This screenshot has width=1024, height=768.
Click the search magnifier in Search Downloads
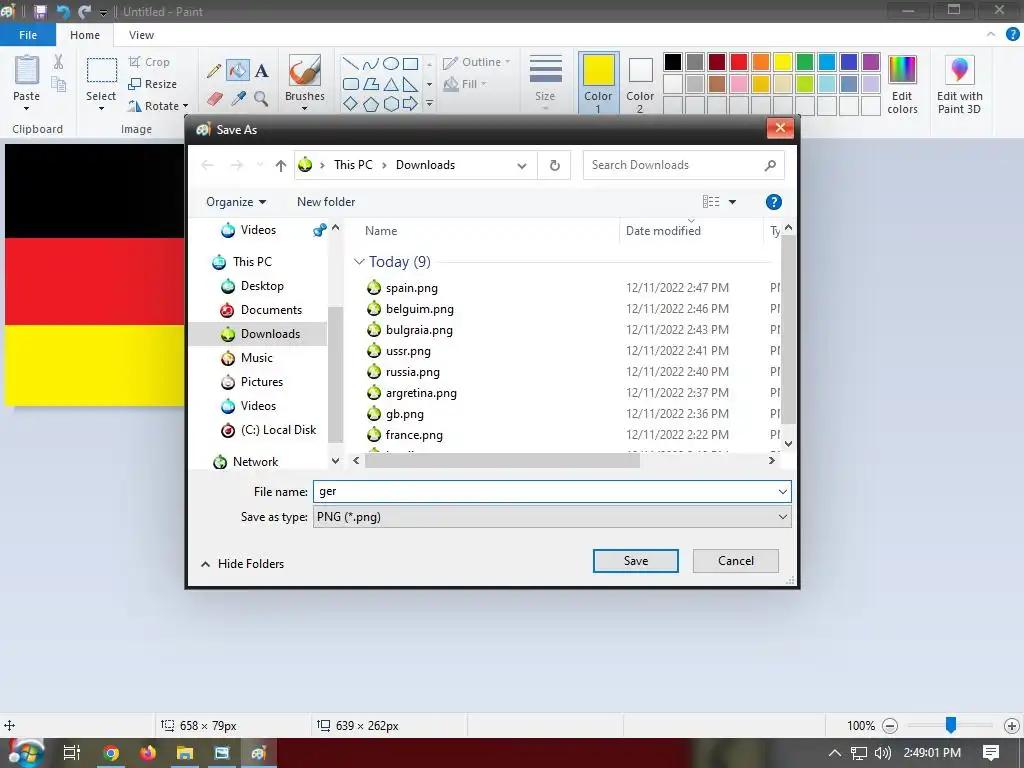[x=770, y=165]
